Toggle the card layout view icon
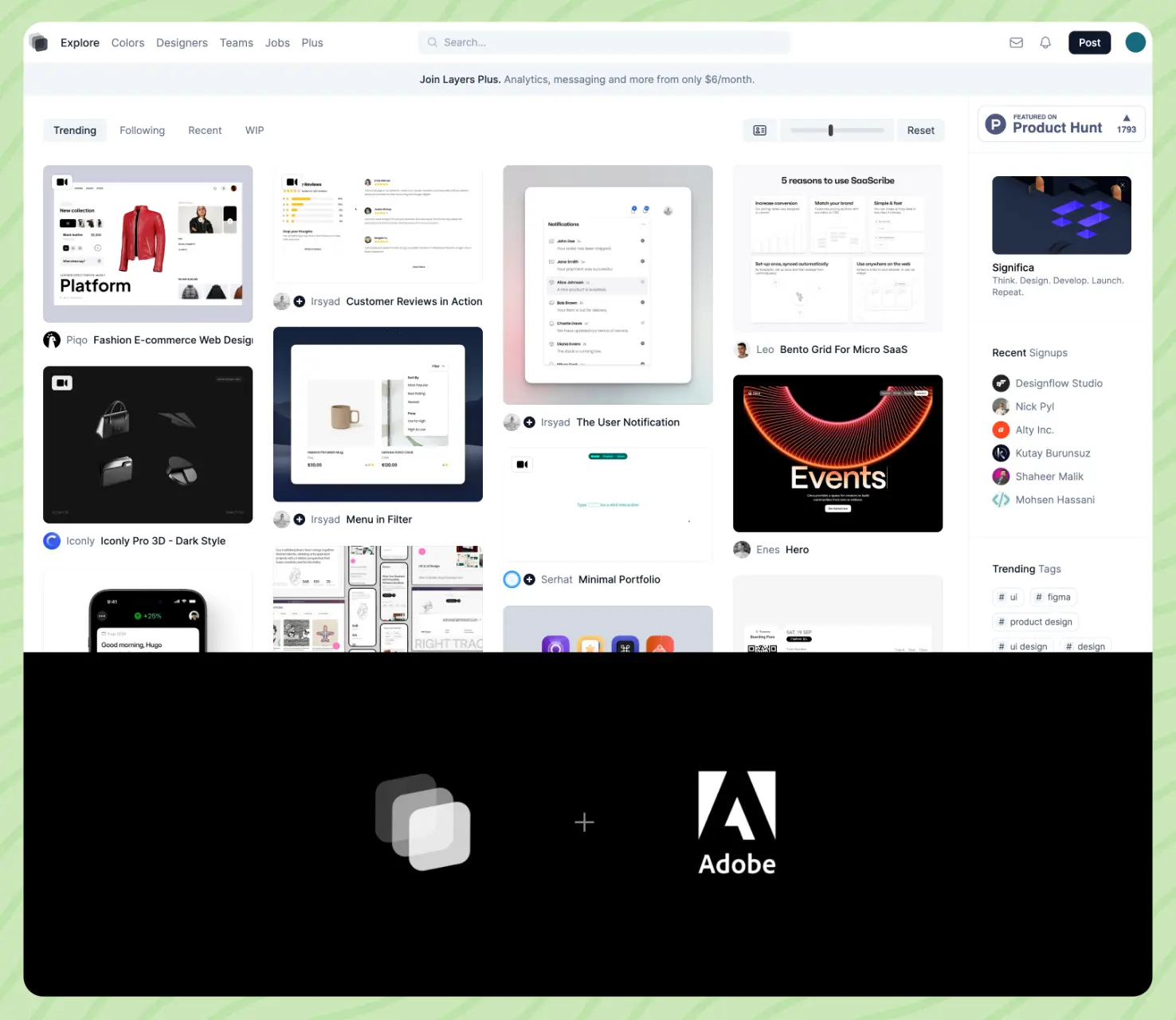Screen dimensions: 1176x1020 coord(759,131)
